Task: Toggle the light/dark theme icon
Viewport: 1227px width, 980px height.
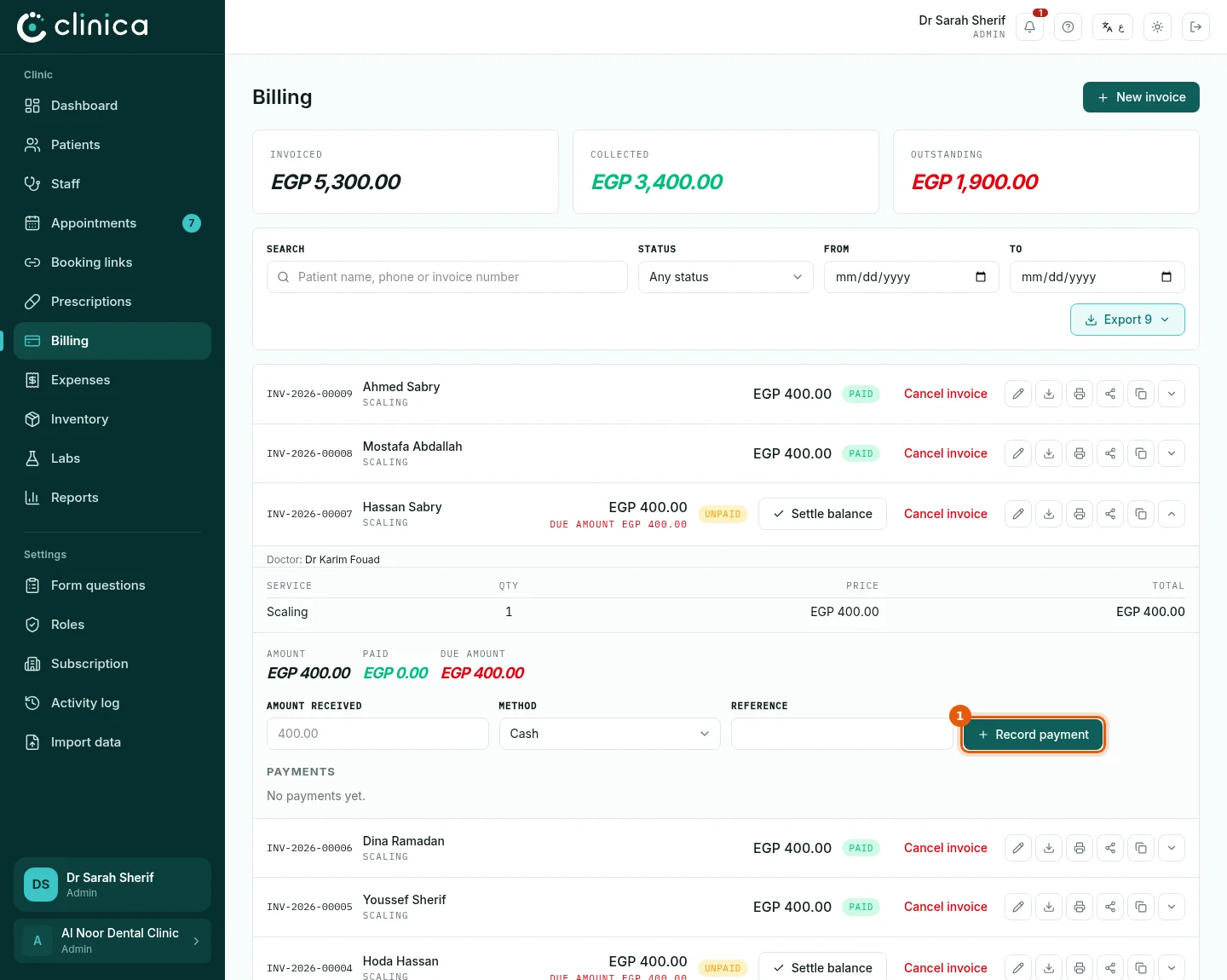Action: 1157,27
